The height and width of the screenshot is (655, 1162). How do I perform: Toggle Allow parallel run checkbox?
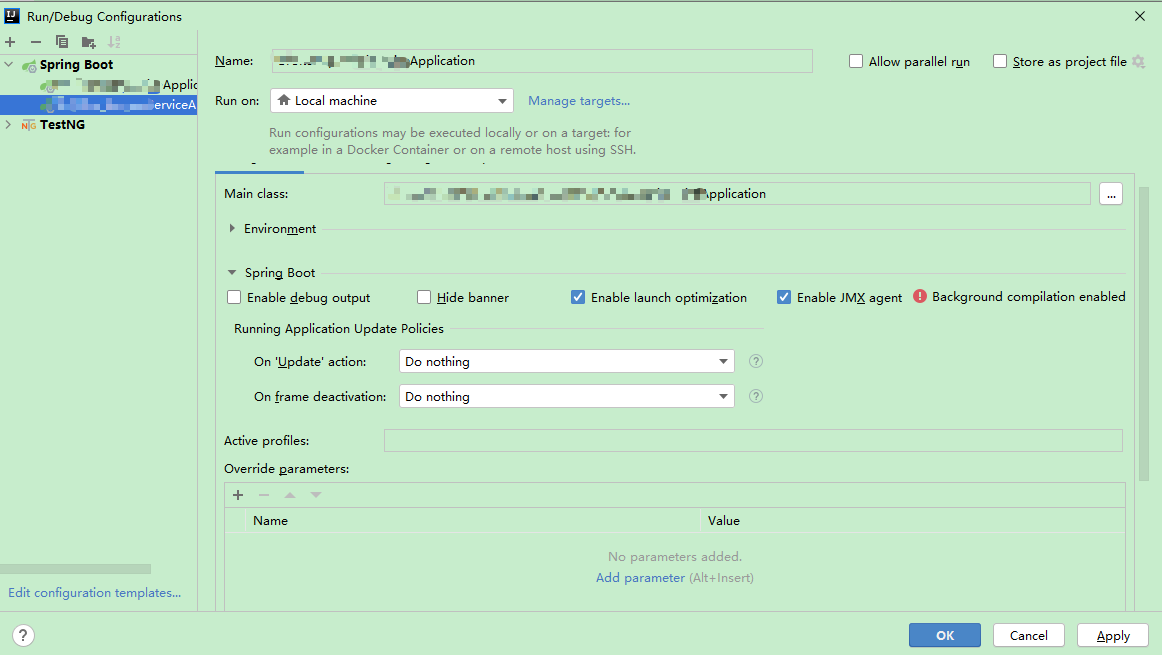856,61
